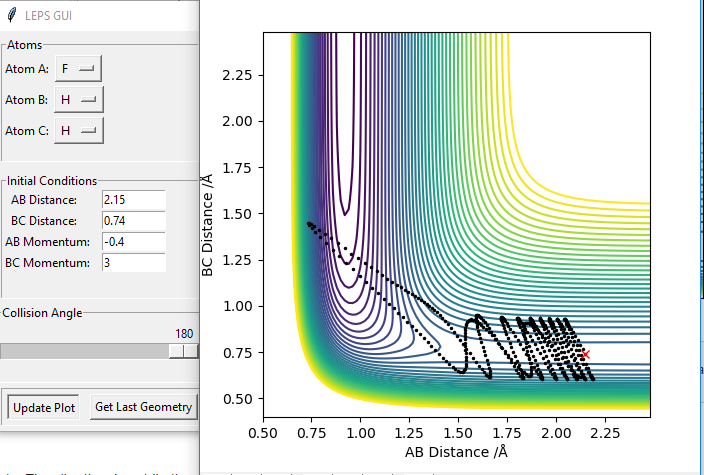This screenshot has width=704, height=475.
Task: Click the BC Distance input field
Action: [x=134, y=220]
